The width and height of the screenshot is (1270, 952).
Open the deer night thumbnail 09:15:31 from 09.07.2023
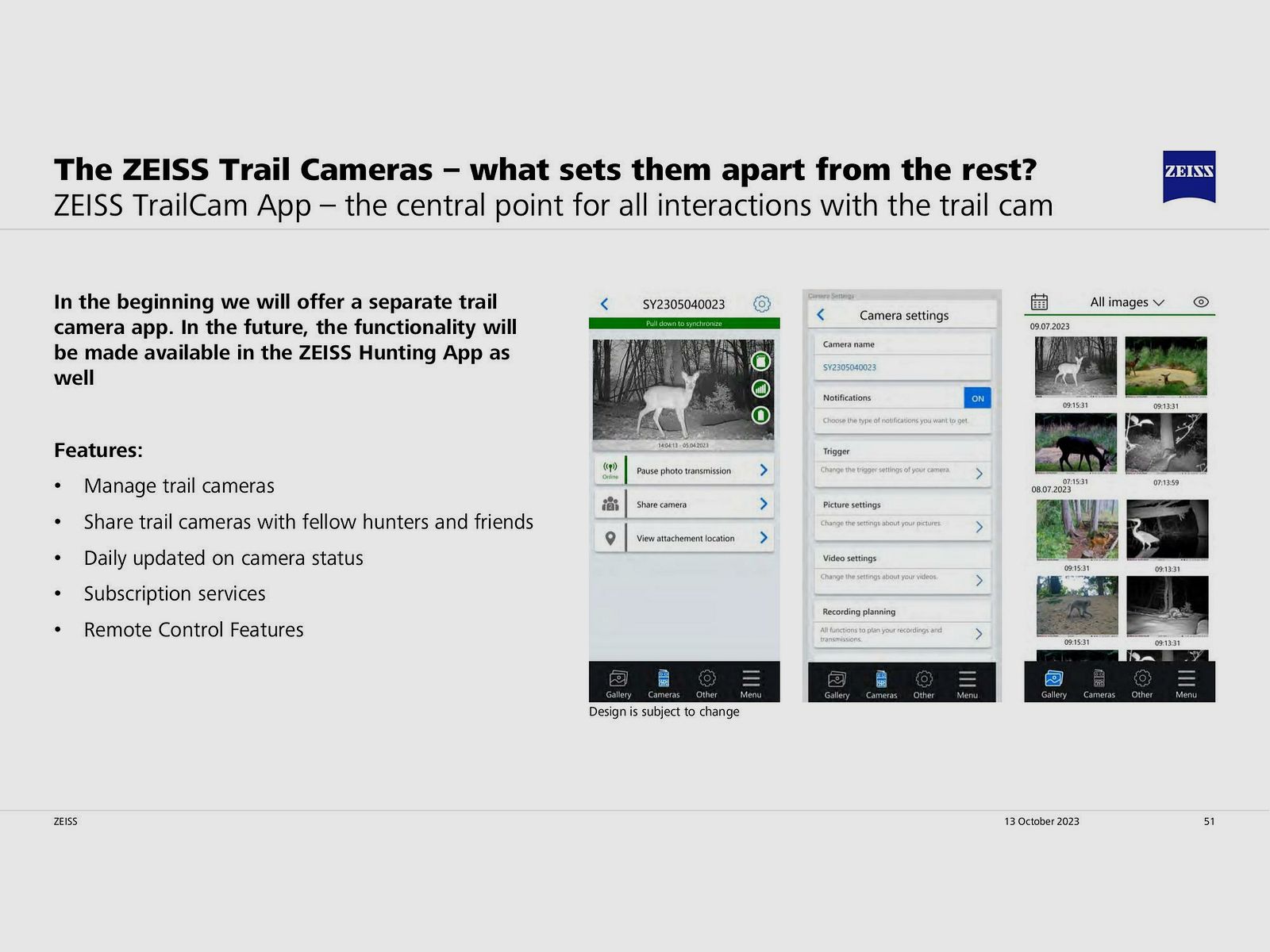point(1076,367)
